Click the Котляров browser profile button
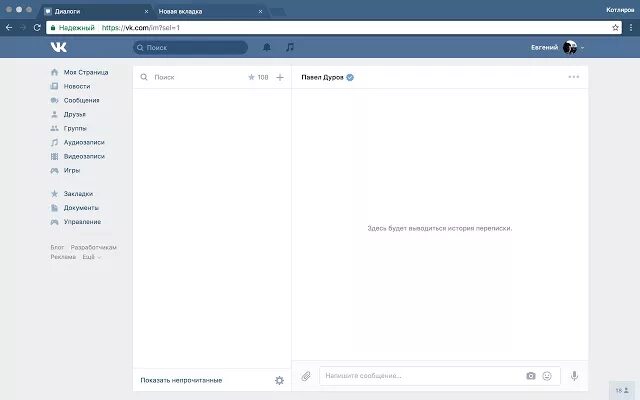The height and width of the screenshot is (400, 640). point(620,10)
